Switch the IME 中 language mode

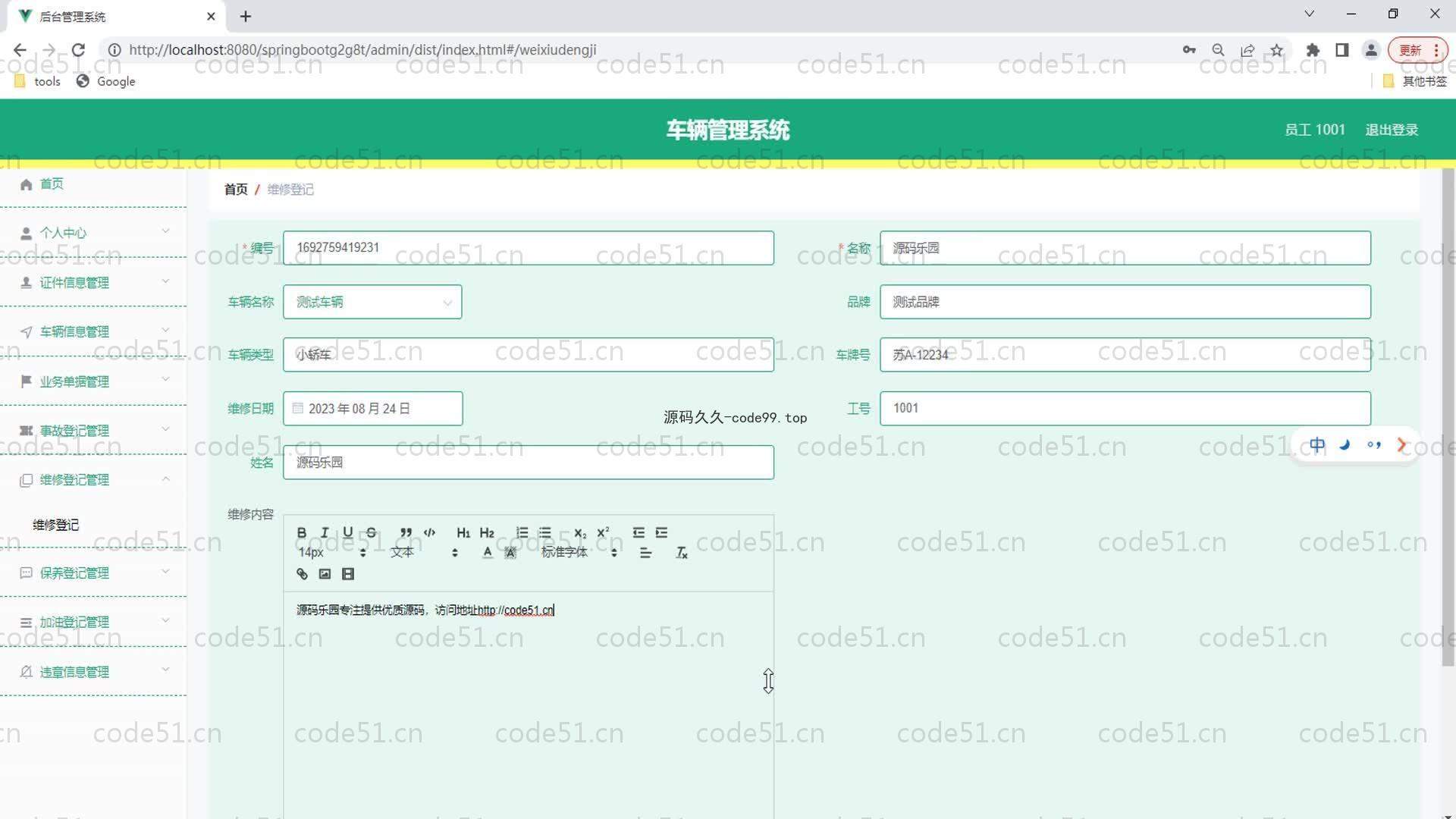[1317, 445]
